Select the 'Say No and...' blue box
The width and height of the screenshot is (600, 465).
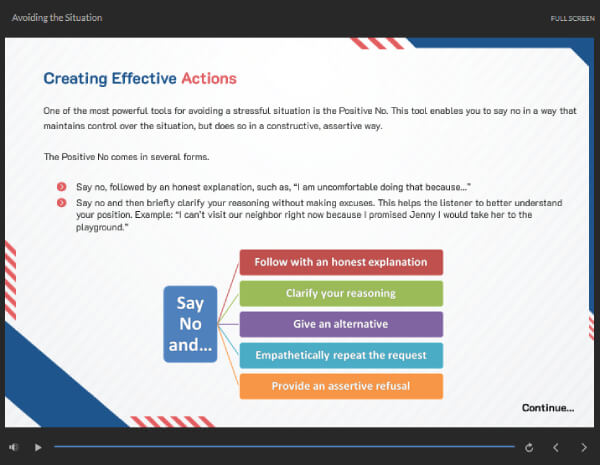(190, 324)
